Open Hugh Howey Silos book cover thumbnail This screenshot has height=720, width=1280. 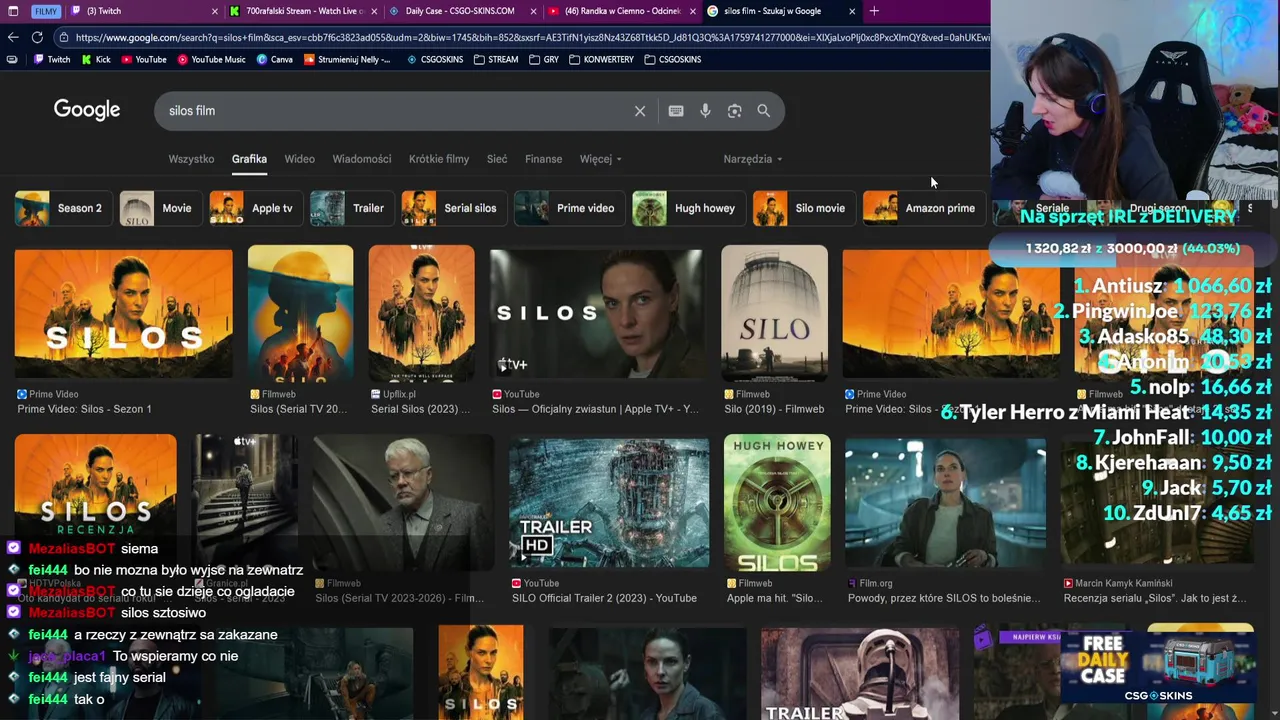pos(777,503)
